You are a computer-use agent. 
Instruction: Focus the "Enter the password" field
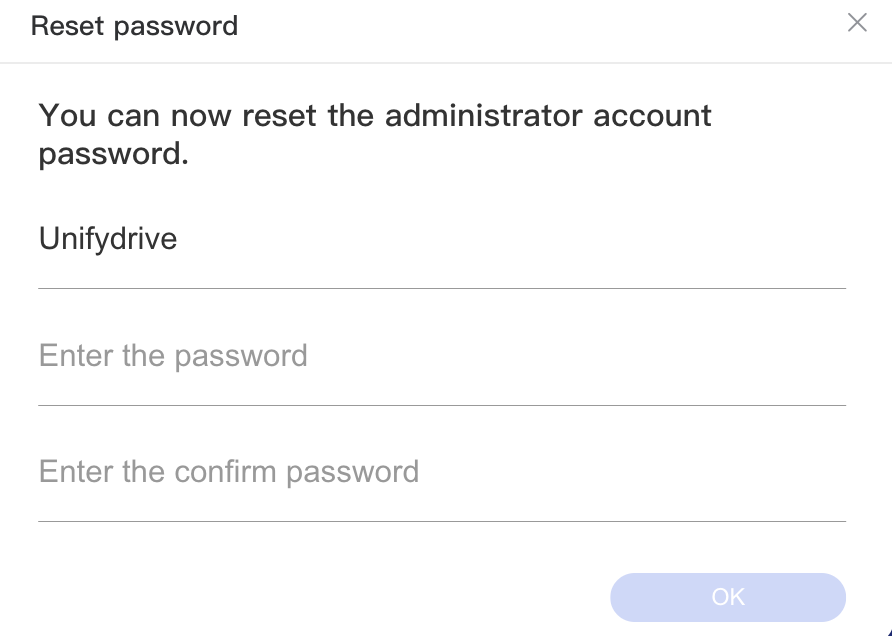point(441,357)
